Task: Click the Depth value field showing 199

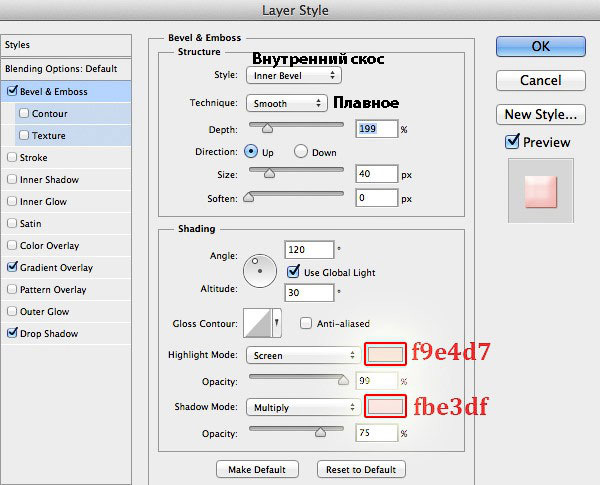Action: tap(377, 129)
